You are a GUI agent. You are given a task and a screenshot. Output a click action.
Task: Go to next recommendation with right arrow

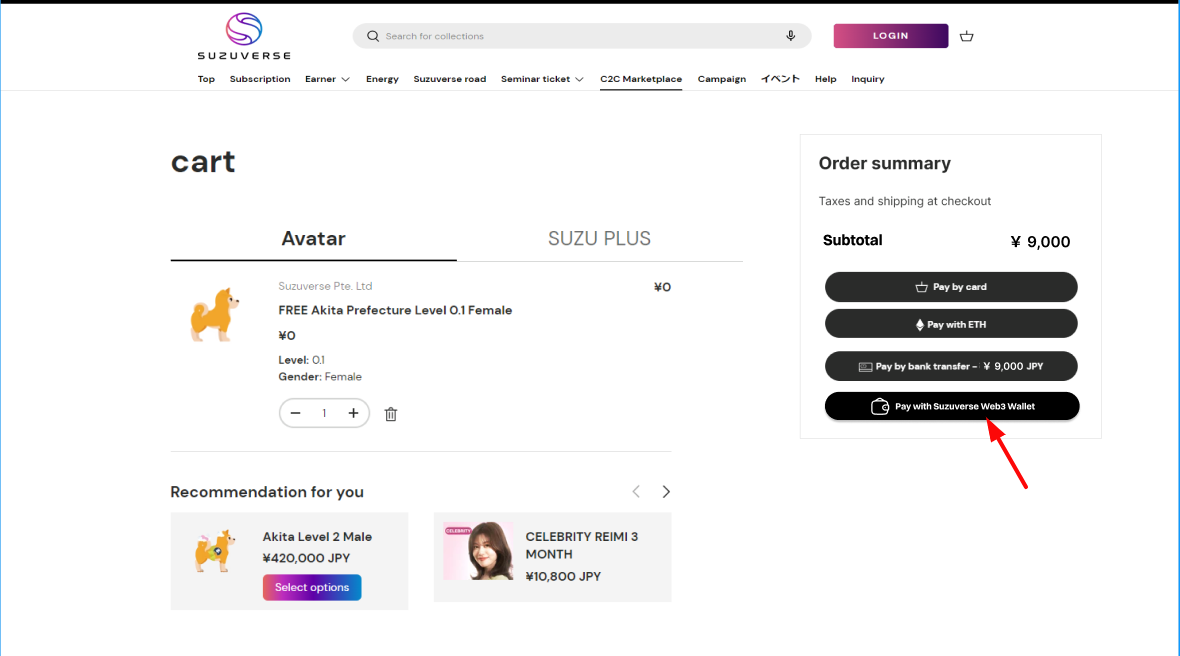pos(666,491)
